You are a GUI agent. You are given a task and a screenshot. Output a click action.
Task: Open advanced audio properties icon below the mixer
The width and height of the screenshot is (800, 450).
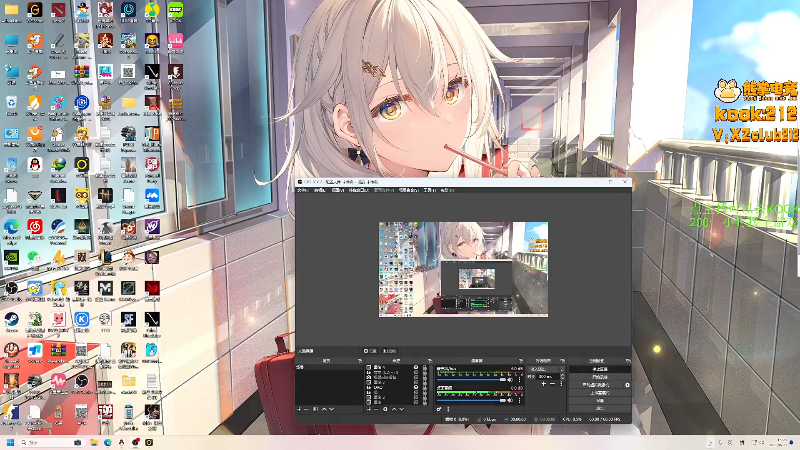point(439,409)
